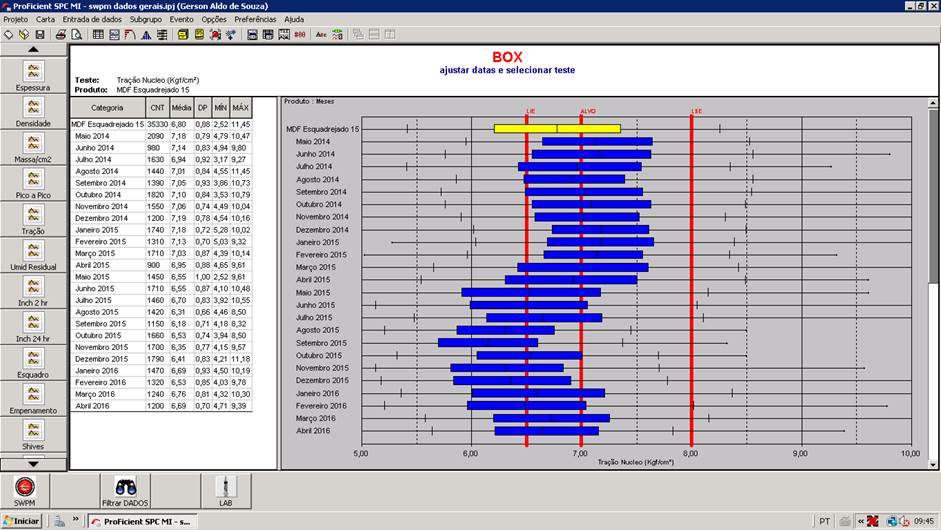Click the blue Maio 2014 box plot bar

597,142
